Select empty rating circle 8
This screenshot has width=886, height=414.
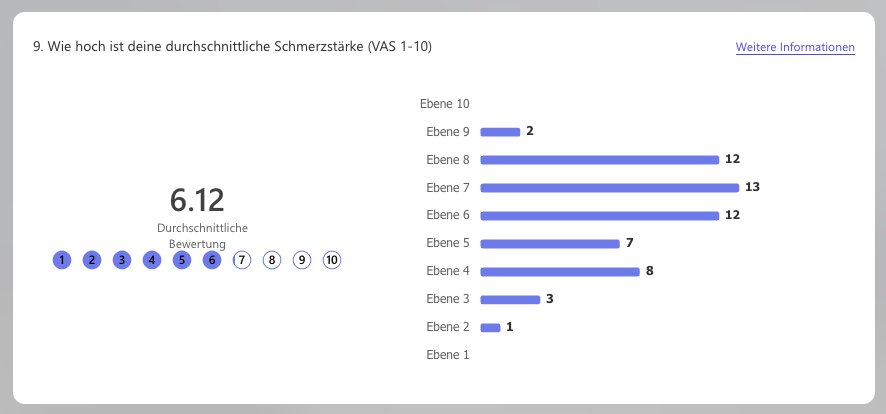272,260
